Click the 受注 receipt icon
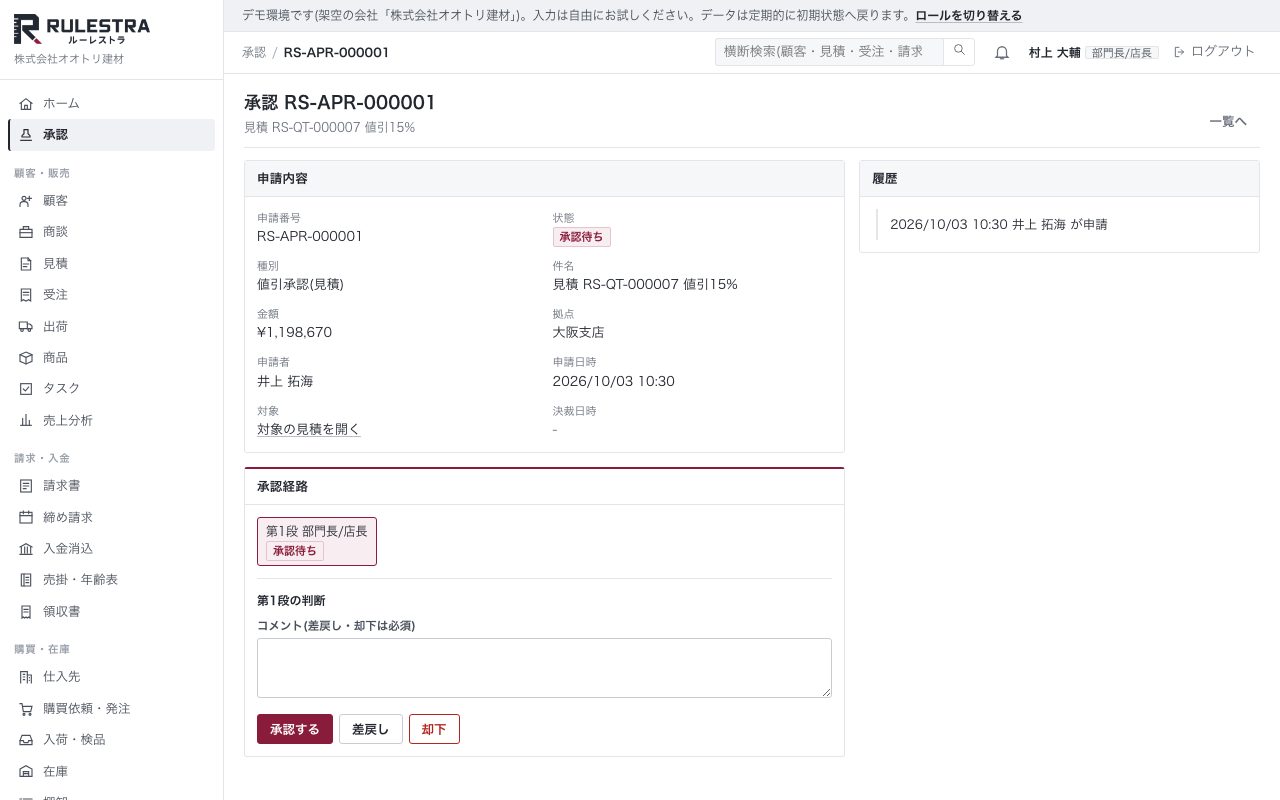 click(26, 295)
